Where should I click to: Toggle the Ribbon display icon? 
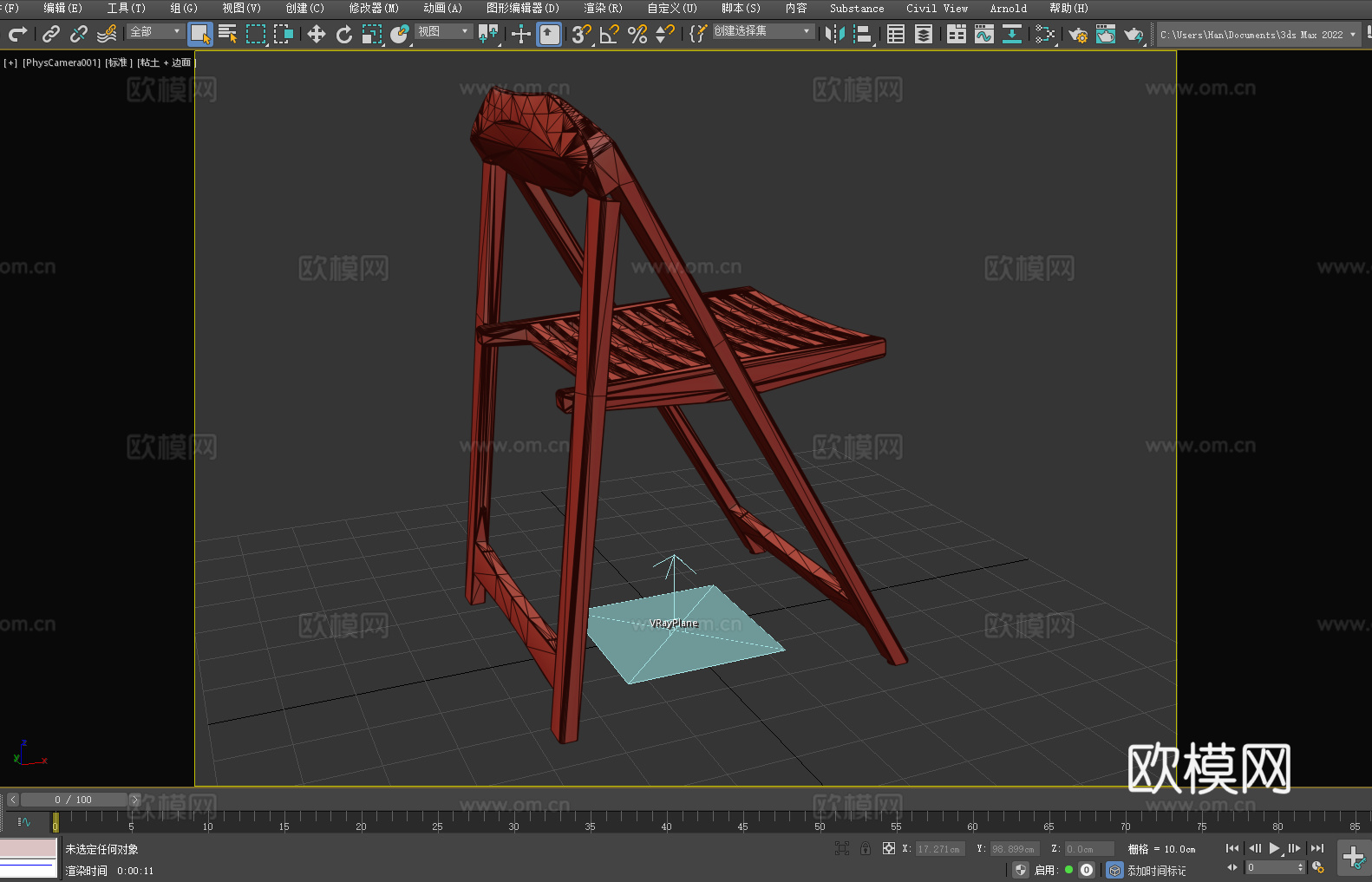[957, 34]
